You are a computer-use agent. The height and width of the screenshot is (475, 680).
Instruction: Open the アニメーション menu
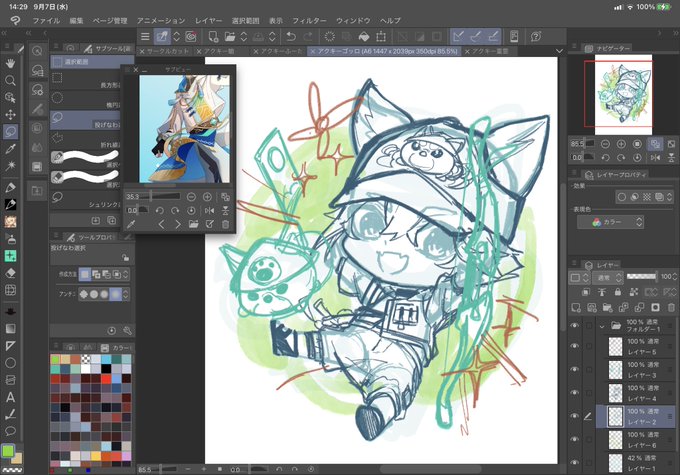161,20
